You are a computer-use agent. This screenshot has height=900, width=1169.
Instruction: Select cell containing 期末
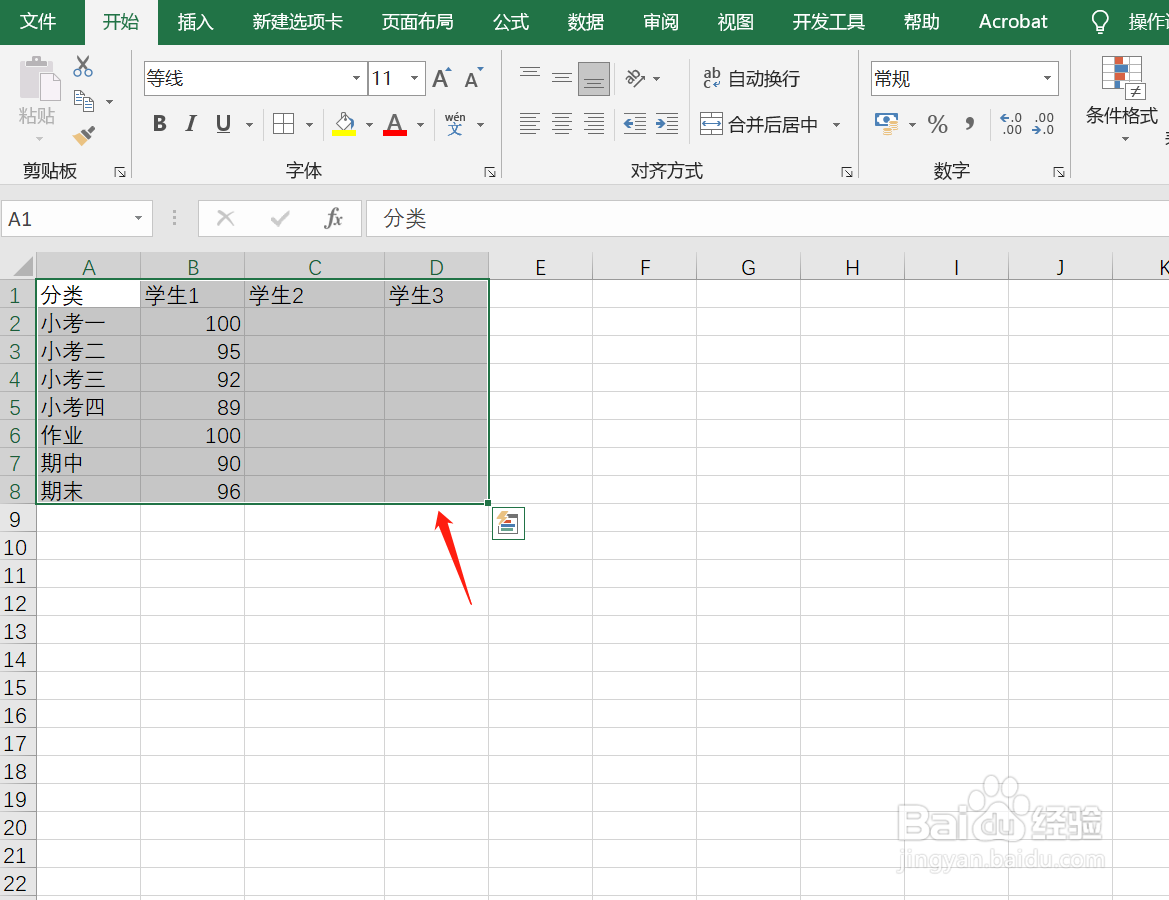point(88,491)
